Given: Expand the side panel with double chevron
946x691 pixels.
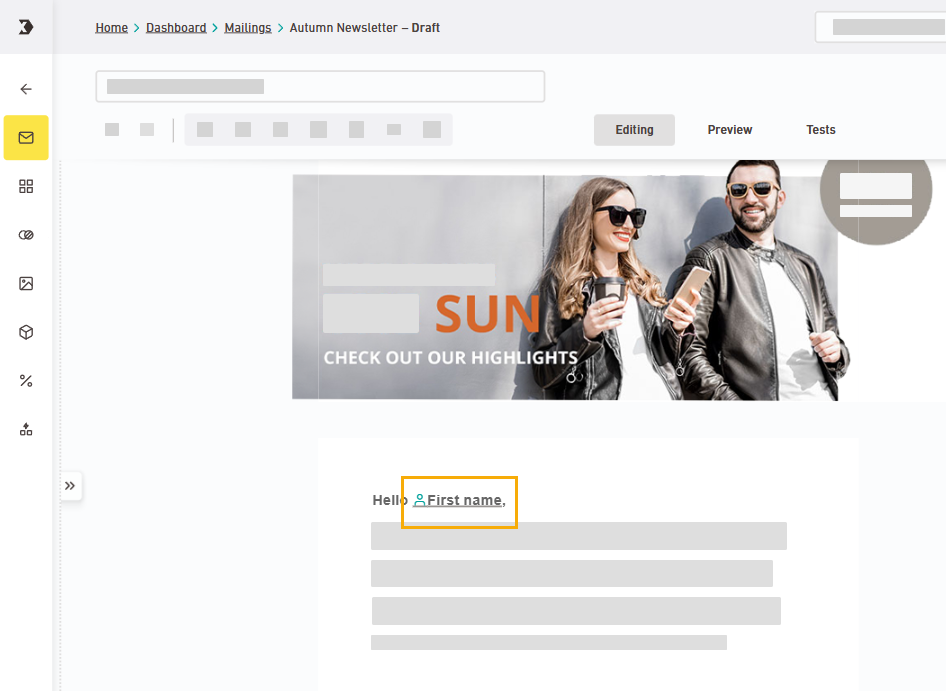Looking at the screenshot, I should pos(70,486).
